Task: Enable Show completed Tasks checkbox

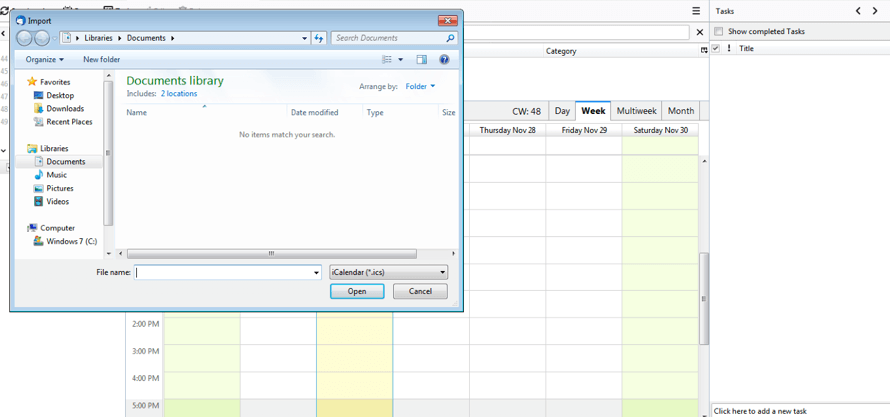Action: coord(718,32)
